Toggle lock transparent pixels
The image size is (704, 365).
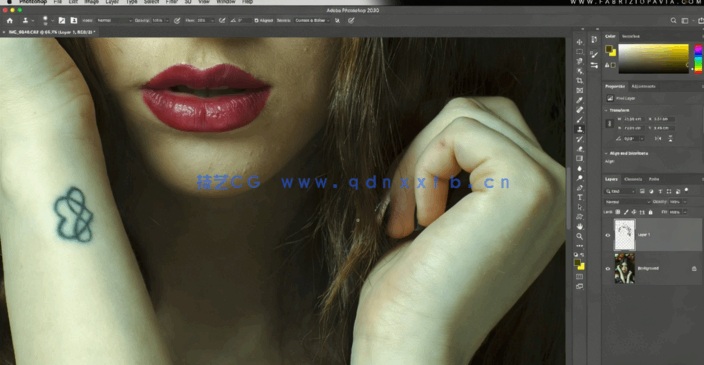618,212
